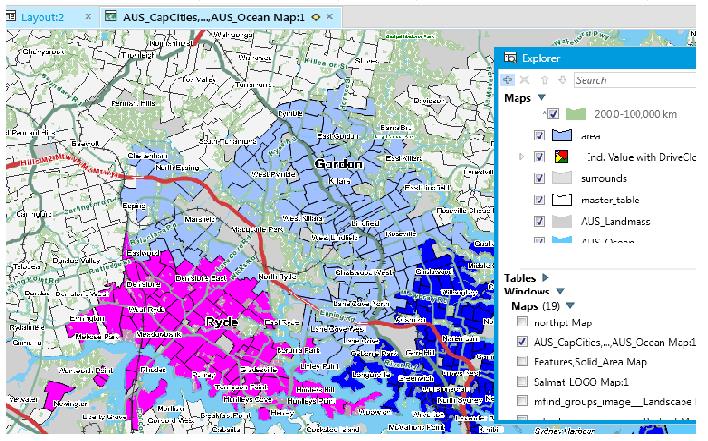Click the add layer icon in Explorer toolbar
The image size is (708, 441).
[x=508, y=80]
